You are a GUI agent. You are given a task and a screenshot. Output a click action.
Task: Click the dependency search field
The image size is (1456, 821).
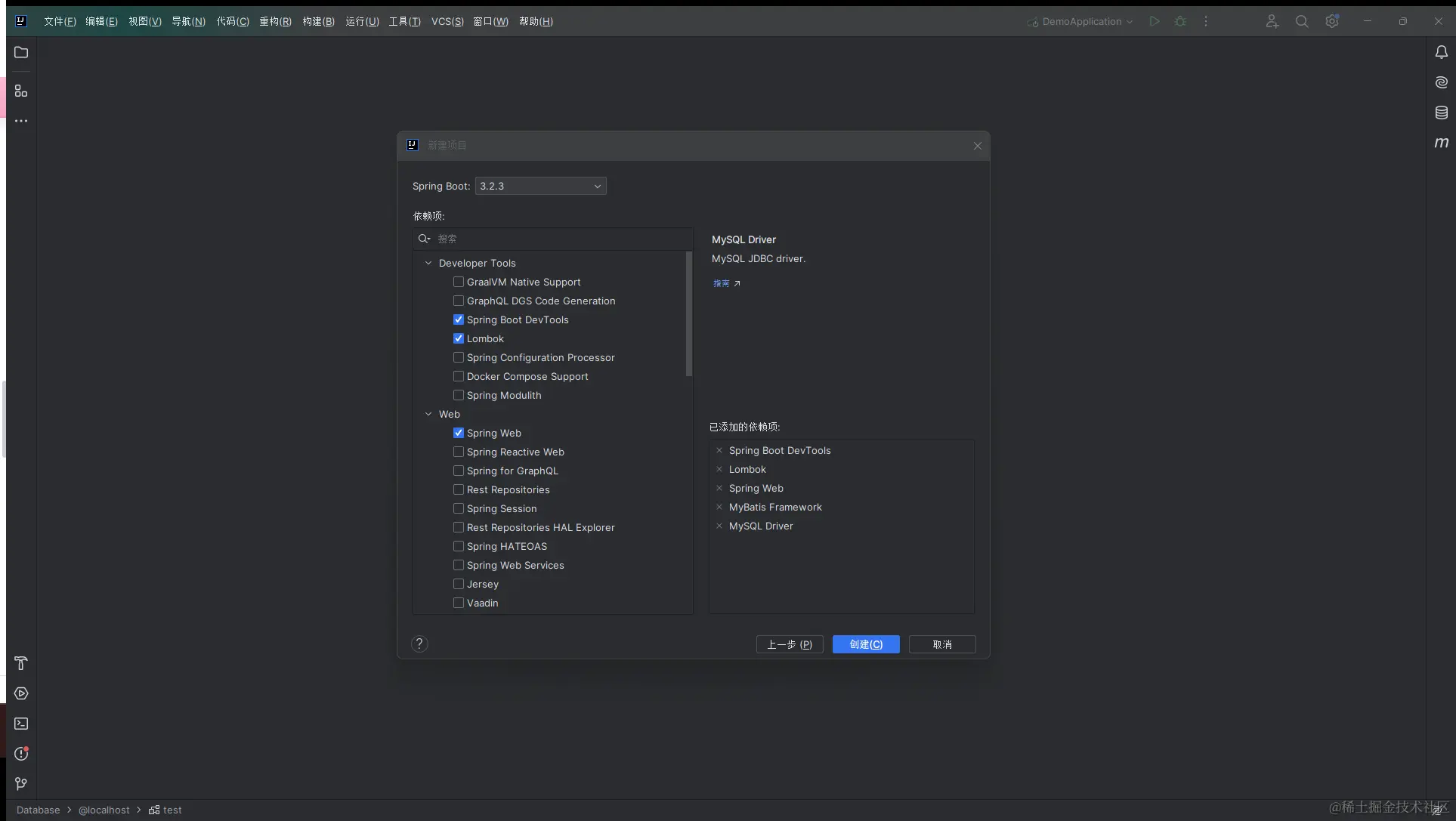[553, 239]
